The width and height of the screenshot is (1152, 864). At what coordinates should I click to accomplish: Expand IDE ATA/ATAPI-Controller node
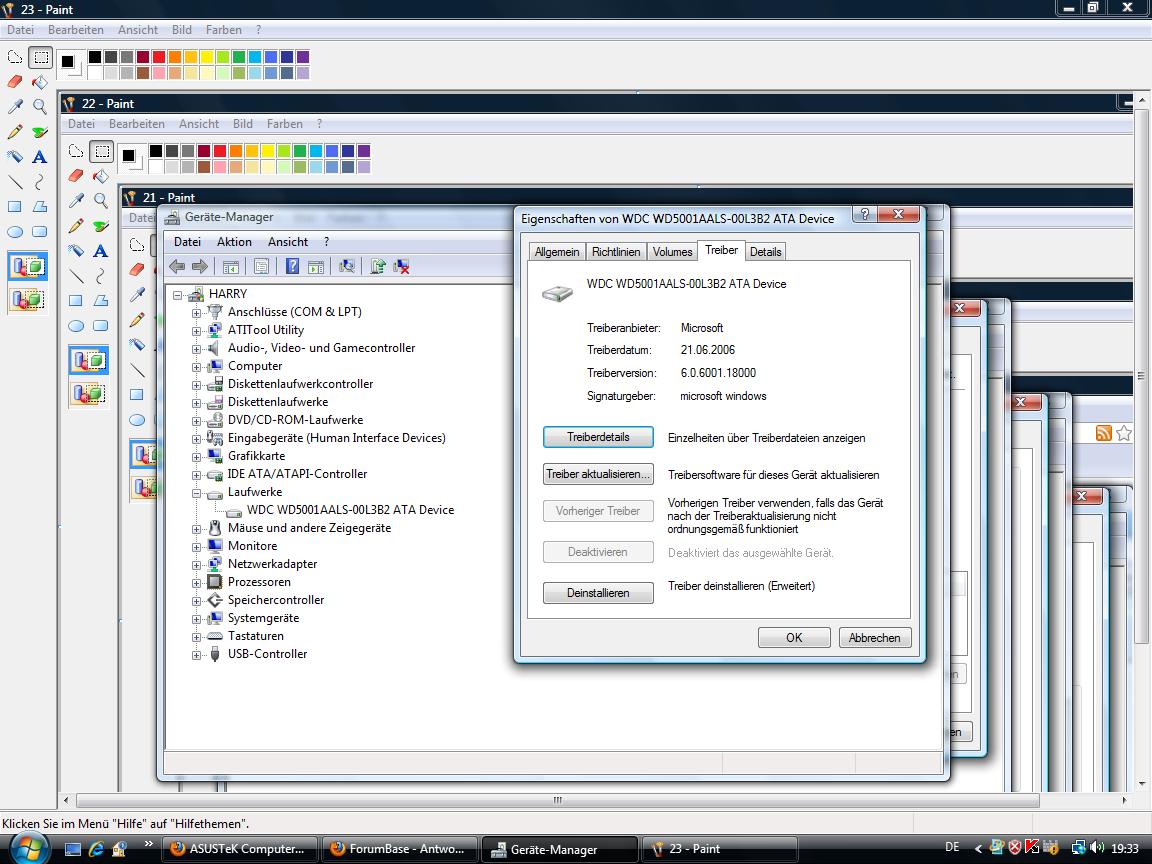196,475
